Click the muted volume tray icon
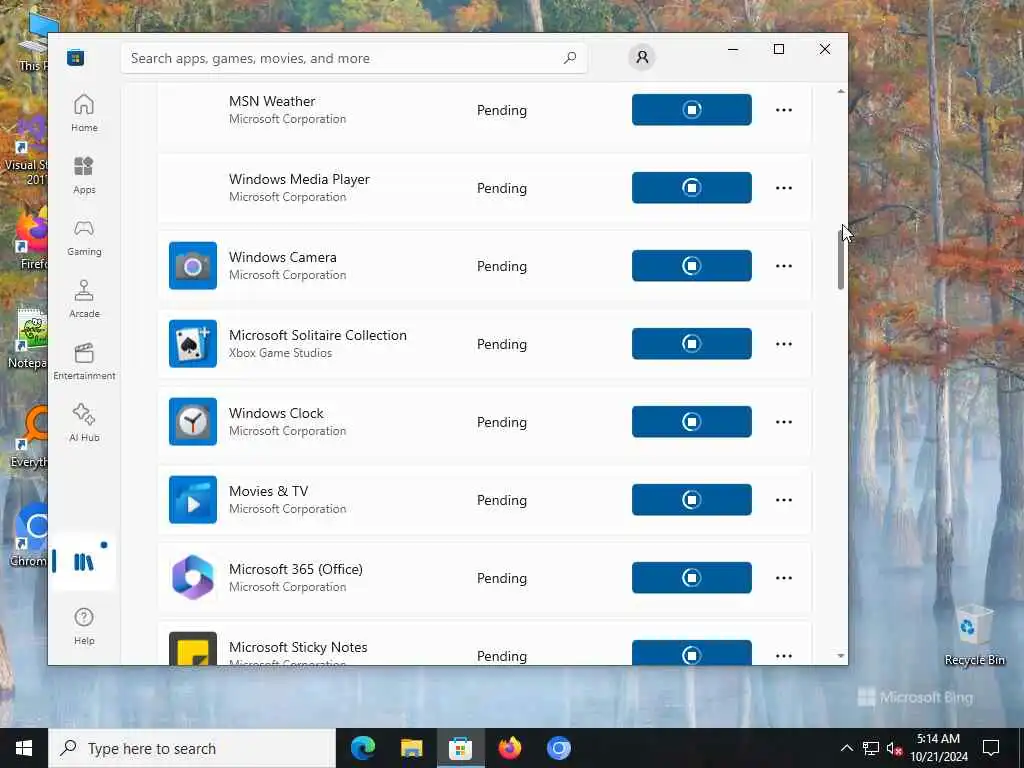The height and width of the screenshot is (768, 1024). click(894, 748)
